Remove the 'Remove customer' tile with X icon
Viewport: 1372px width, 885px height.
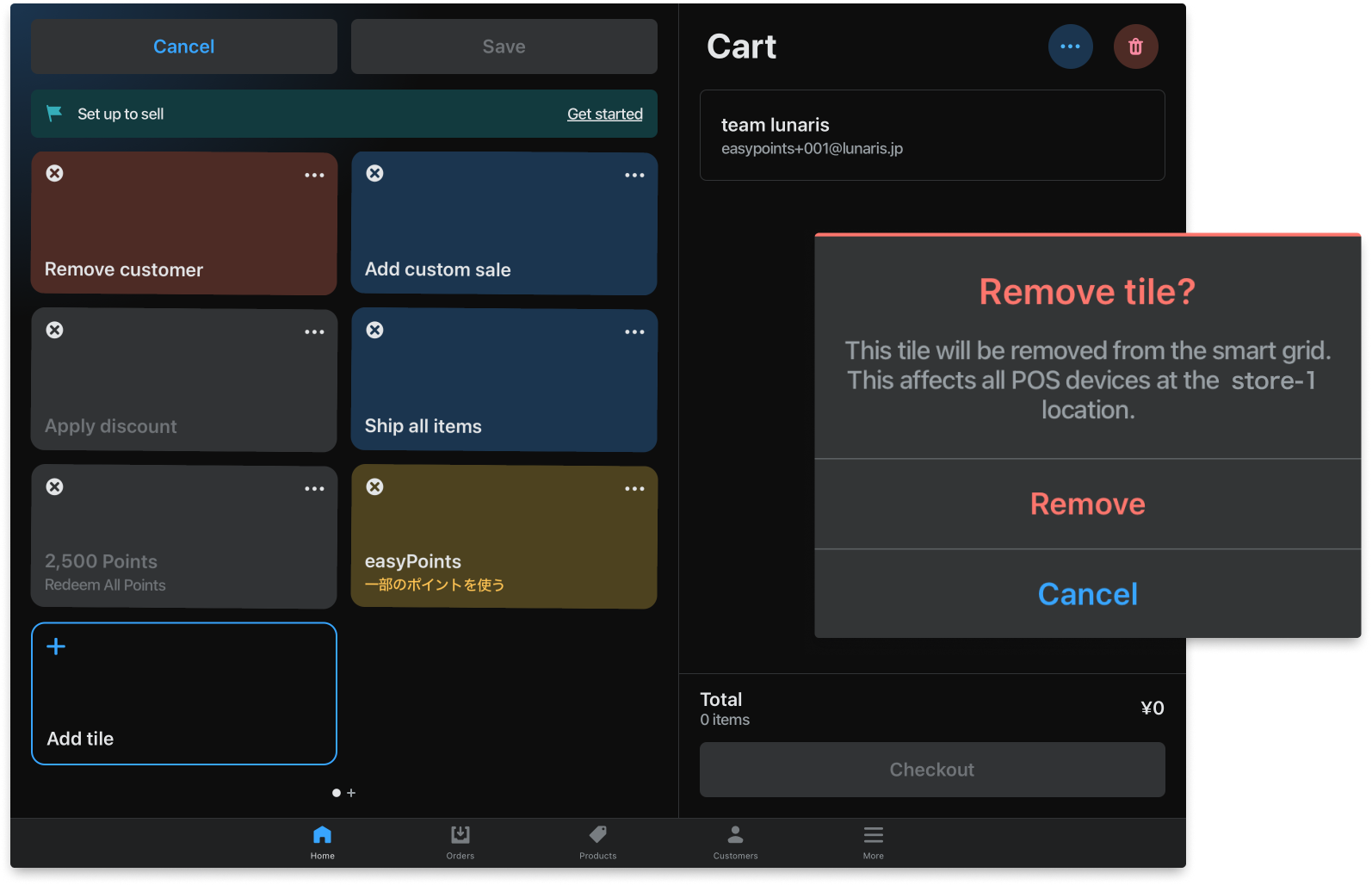(54, 174)
